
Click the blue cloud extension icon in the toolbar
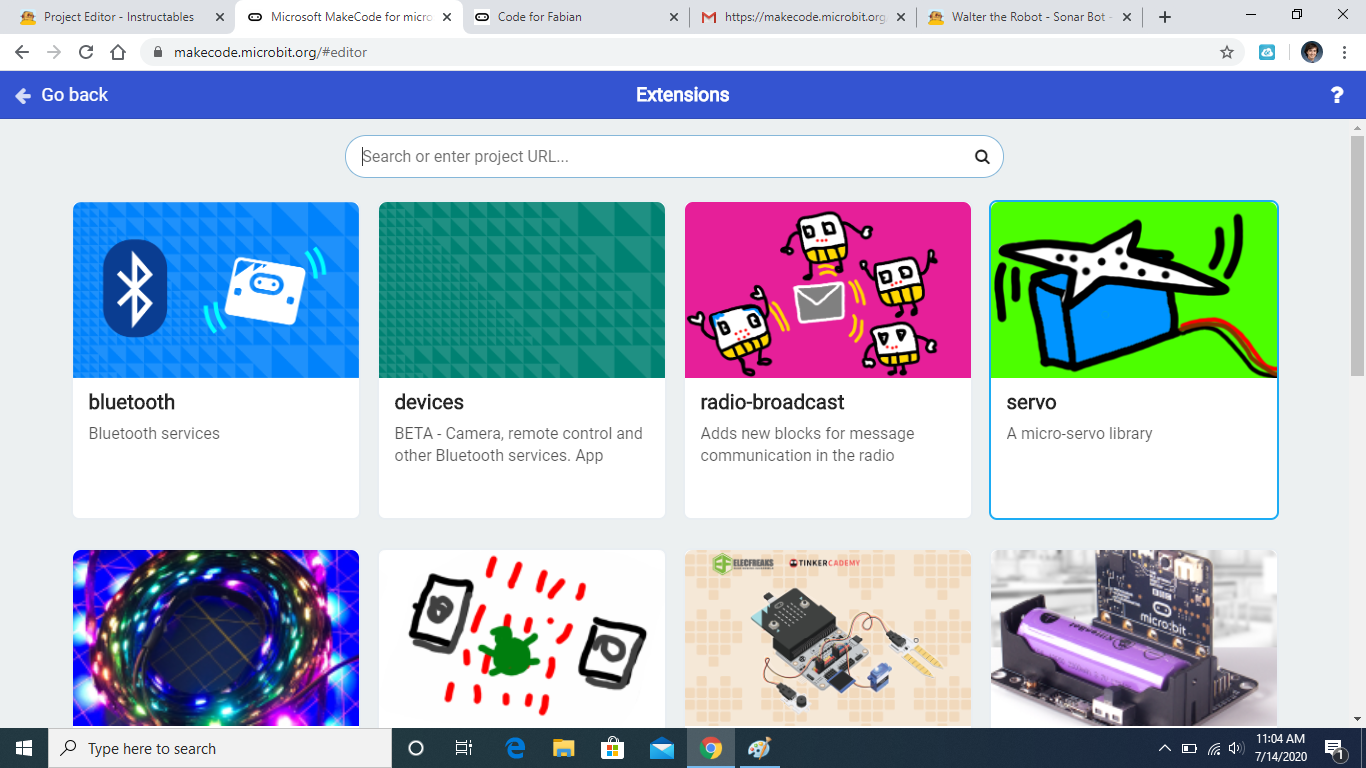(x=1267, y=52)
